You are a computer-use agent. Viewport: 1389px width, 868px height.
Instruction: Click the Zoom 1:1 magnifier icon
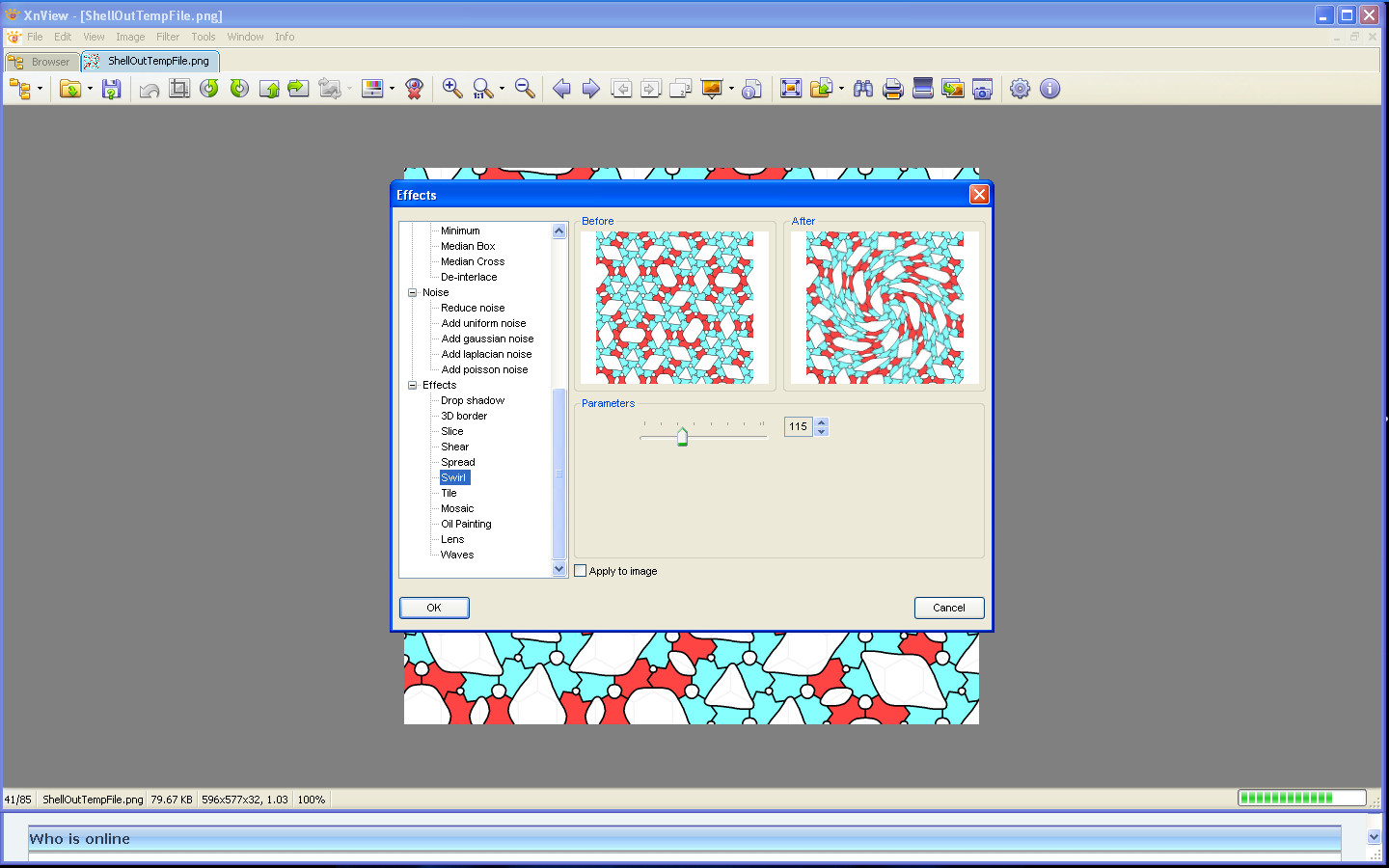(483, 89)
